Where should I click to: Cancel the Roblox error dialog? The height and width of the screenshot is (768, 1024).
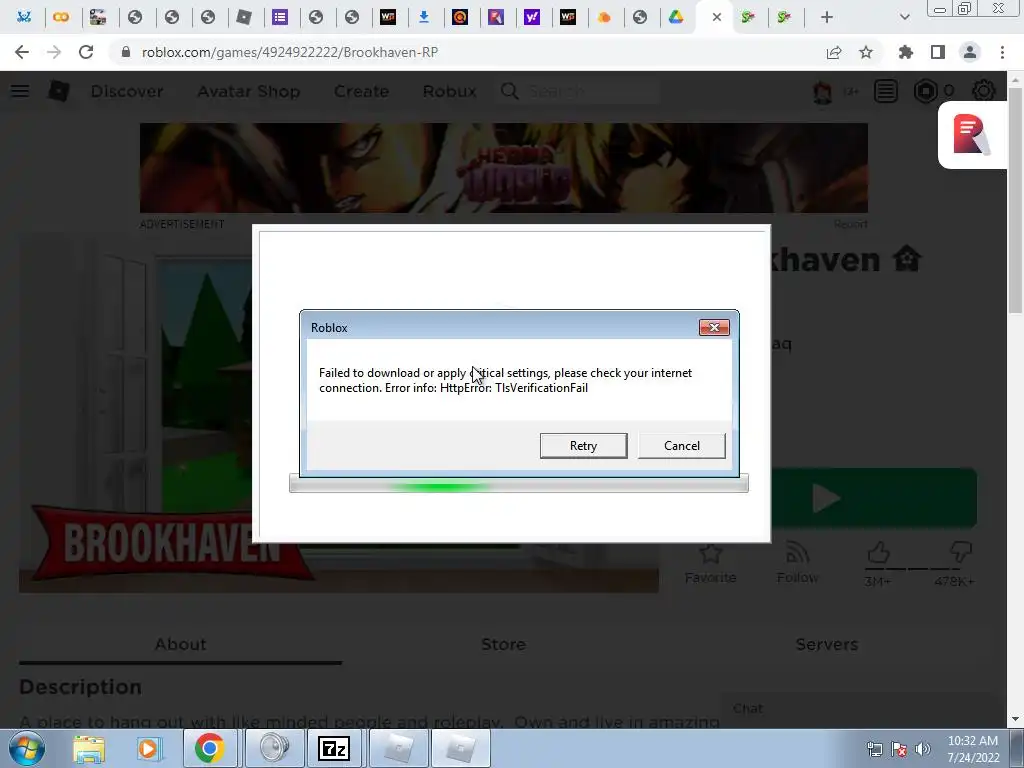(x=682, y=445)
